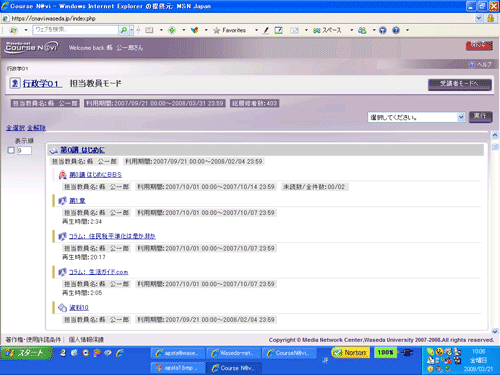The width and height of the screenshot is (500, 375).
Task: Click the folder icon beside 第0講 はじめに
Action: (54, 151)
